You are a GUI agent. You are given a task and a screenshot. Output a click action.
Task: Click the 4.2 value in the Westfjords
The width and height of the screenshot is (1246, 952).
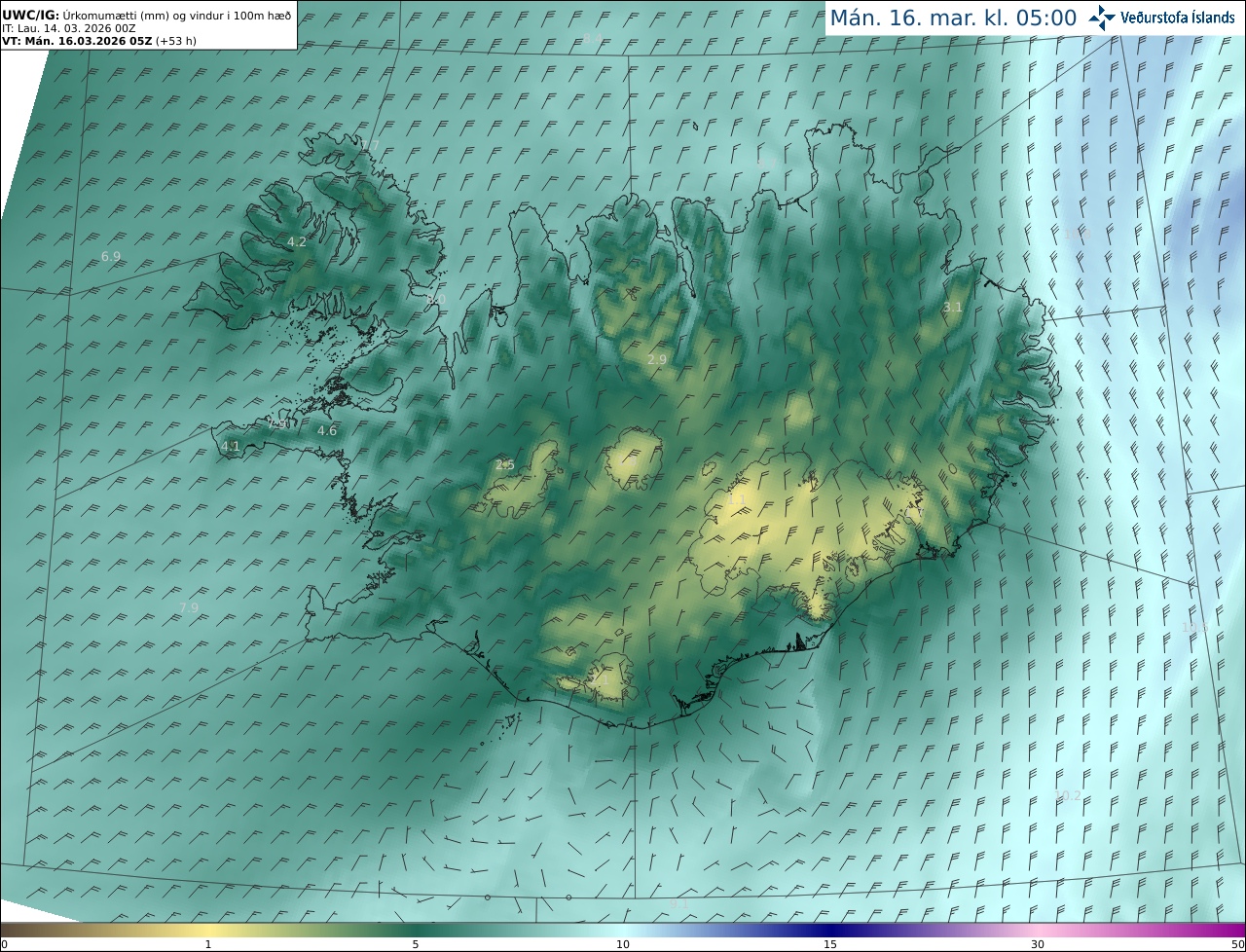(x=297, y=241)
